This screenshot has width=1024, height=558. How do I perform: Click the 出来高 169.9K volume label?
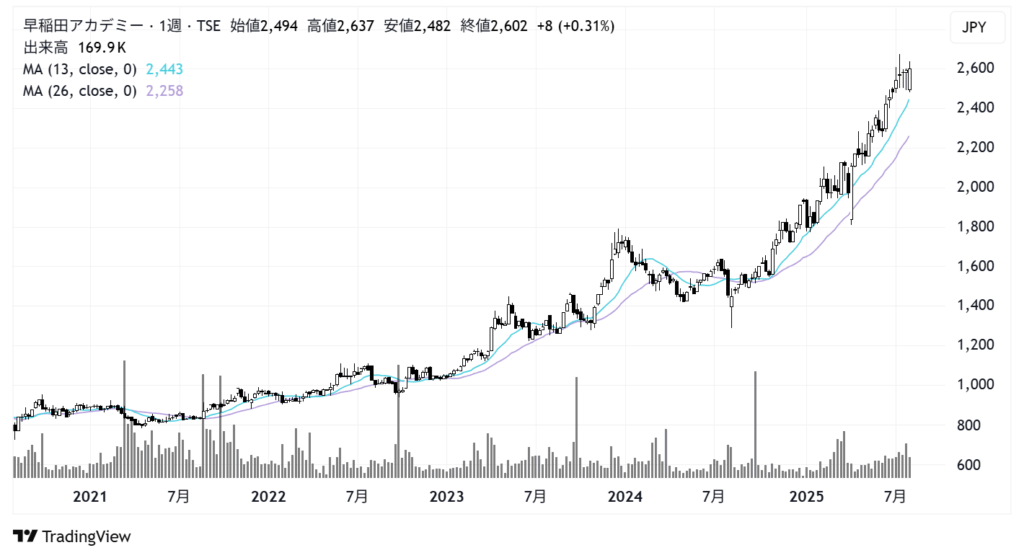(74, 48)
